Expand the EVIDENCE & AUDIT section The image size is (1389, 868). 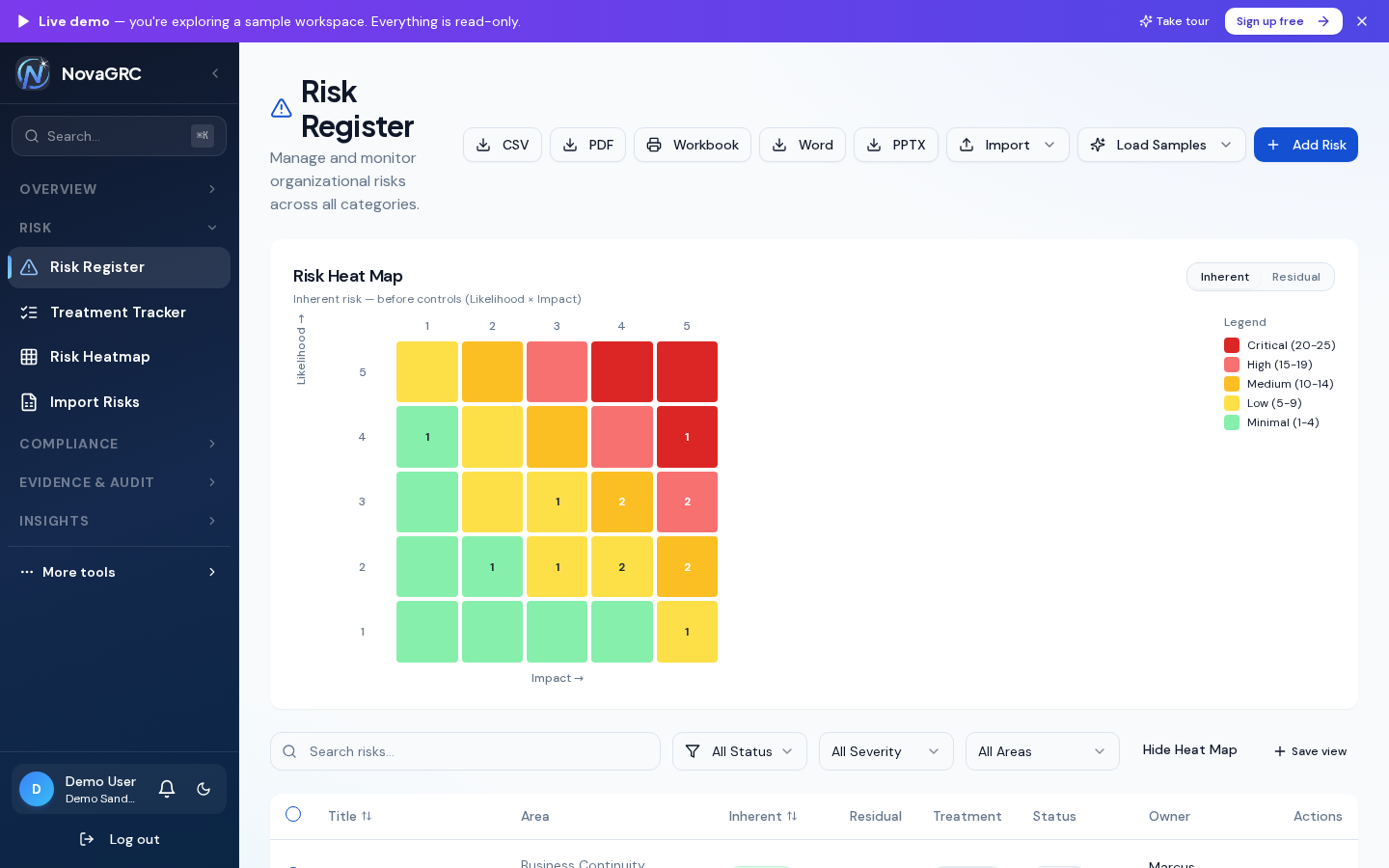120,482
